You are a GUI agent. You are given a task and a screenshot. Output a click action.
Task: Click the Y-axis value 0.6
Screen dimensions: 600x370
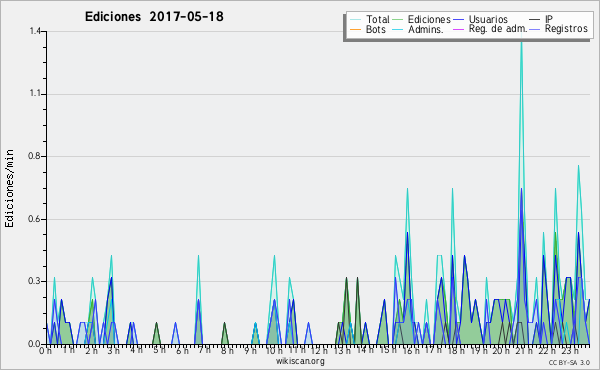(x=34, y=219)
